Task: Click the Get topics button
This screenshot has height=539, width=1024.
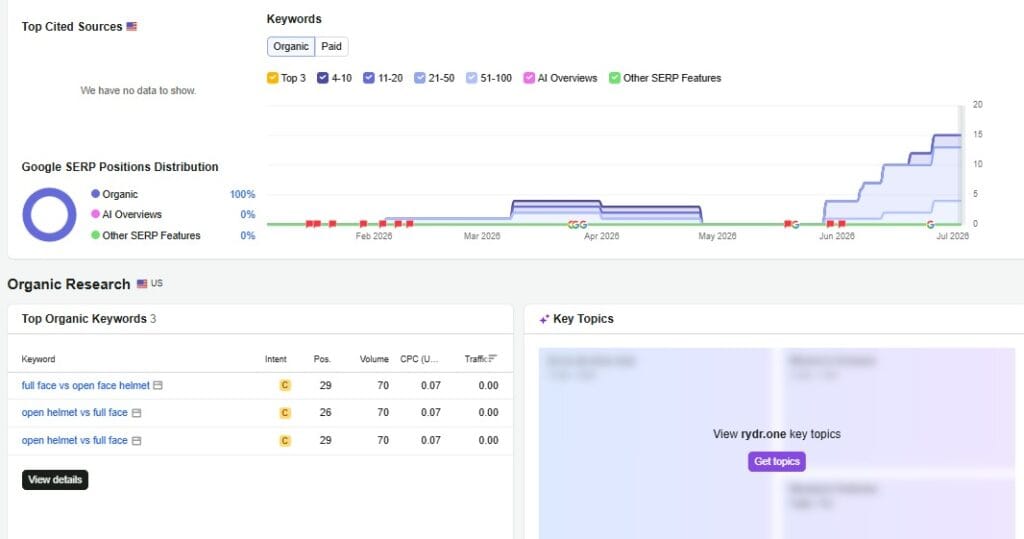Action: [x=776, y=461]
